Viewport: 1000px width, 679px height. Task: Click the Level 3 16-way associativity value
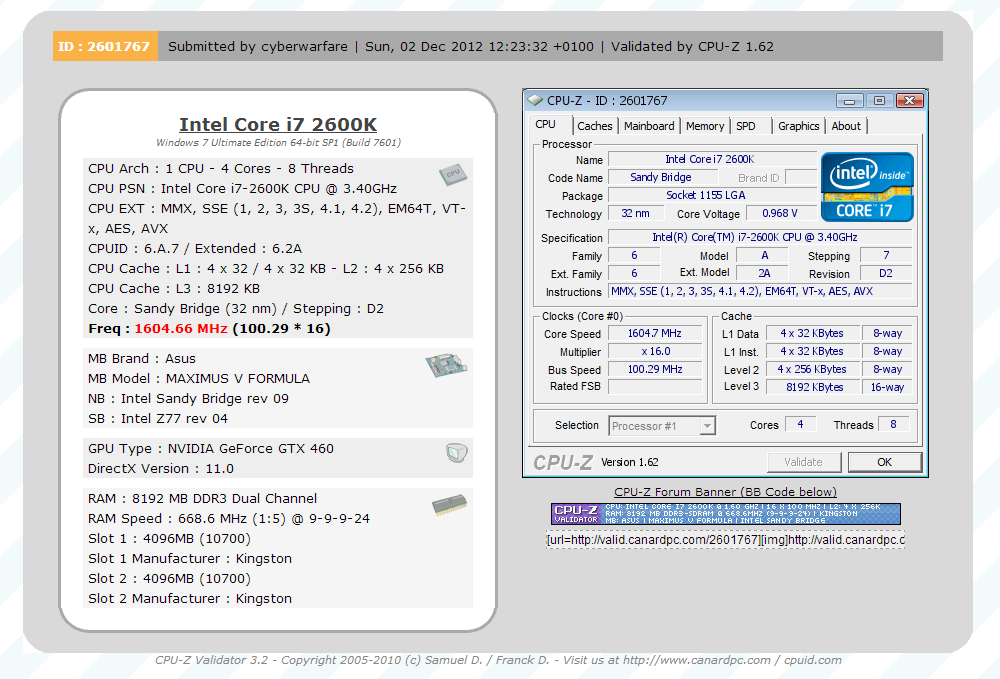[x=887, y=387]
